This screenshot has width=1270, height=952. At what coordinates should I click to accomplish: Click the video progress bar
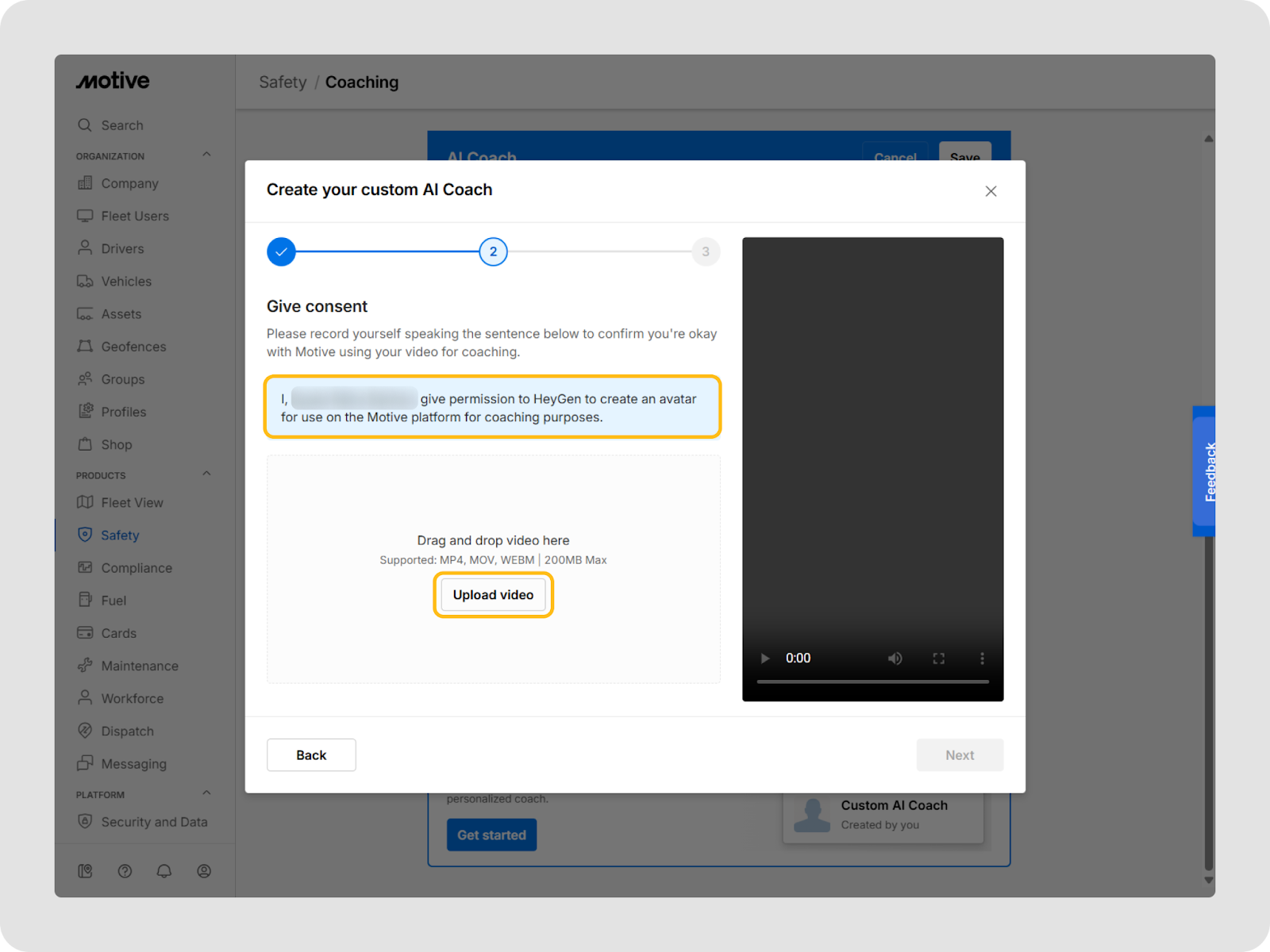click(x=872, y=681)
